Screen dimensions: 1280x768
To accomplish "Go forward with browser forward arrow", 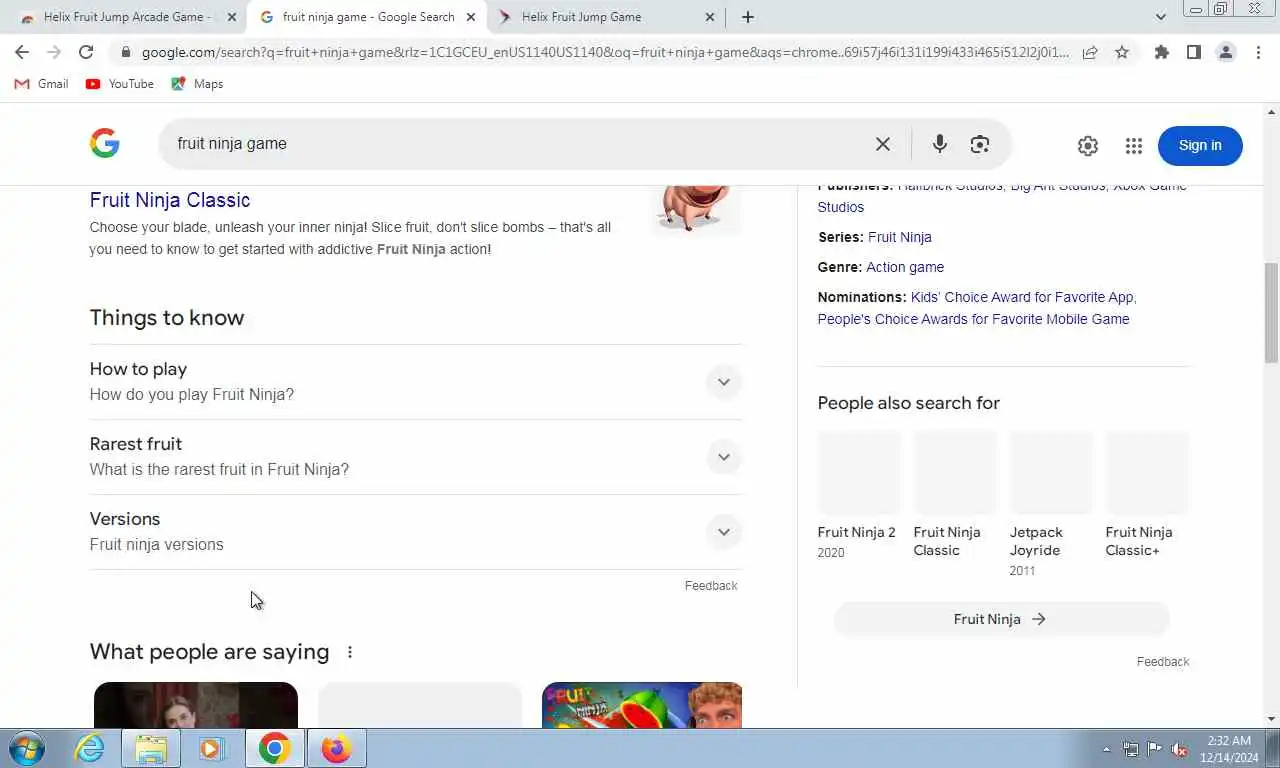I will [54, 52].
